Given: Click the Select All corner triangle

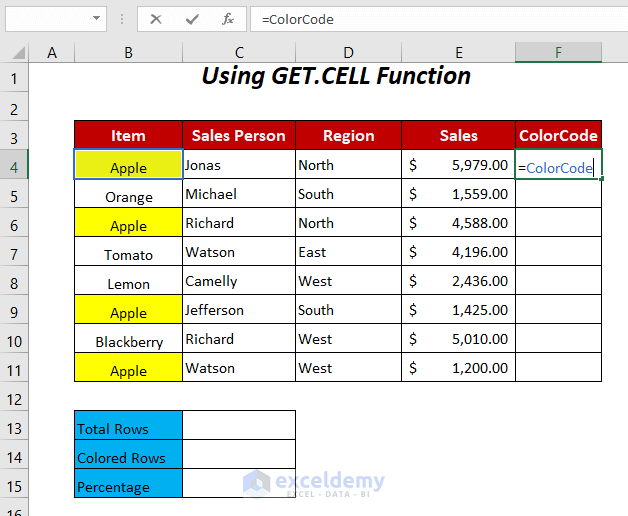Looking at the screenshot, I should [x=17, y=53].
